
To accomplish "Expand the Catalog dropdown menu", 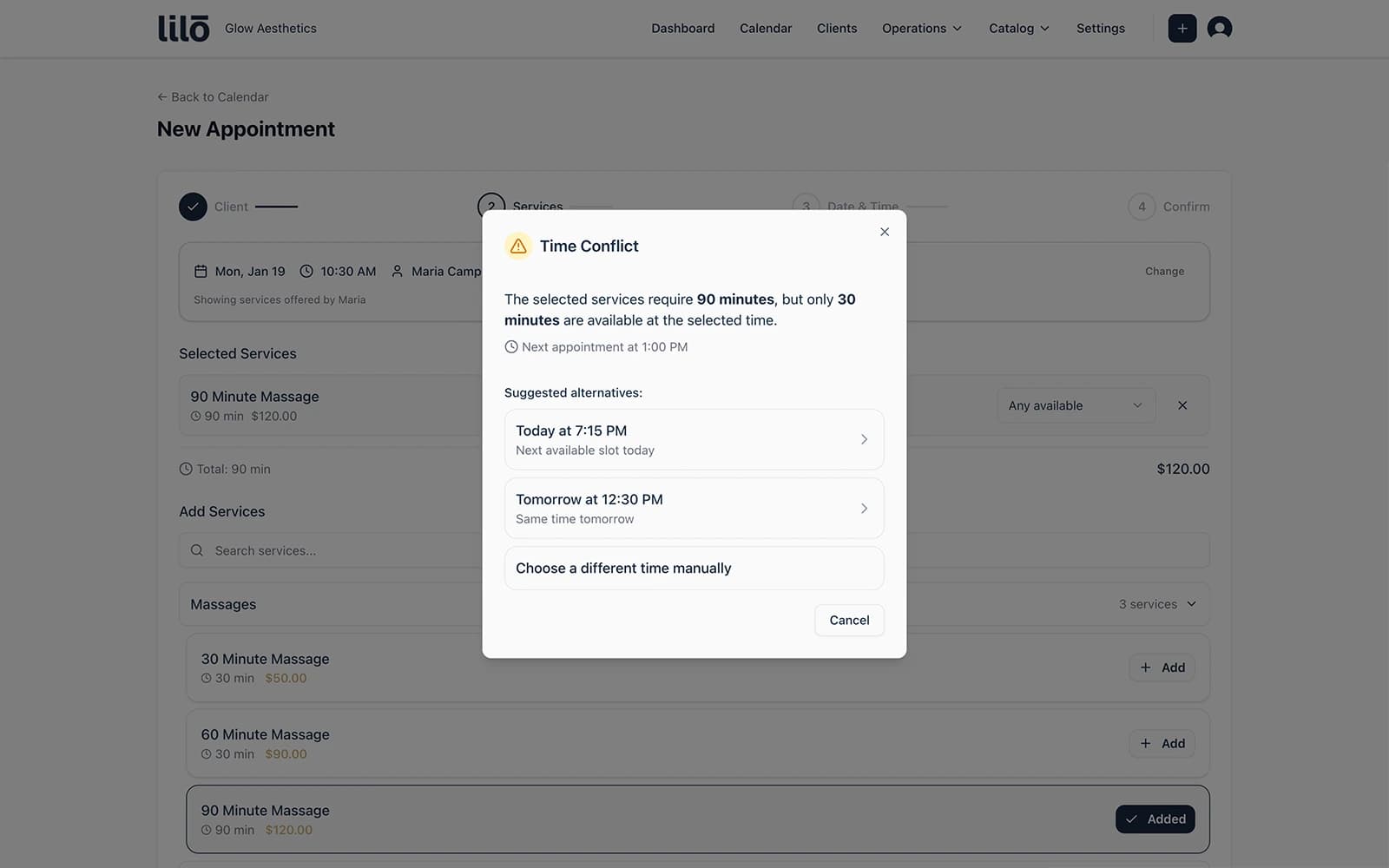I will pos(1018,28).
